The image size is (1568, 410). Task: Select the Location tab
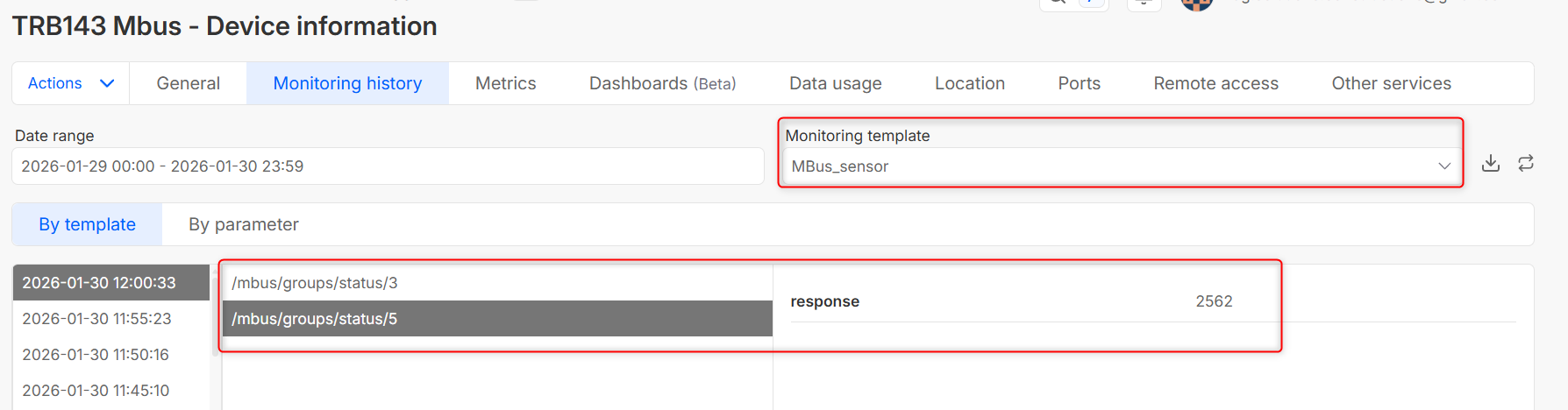point(969,83)
